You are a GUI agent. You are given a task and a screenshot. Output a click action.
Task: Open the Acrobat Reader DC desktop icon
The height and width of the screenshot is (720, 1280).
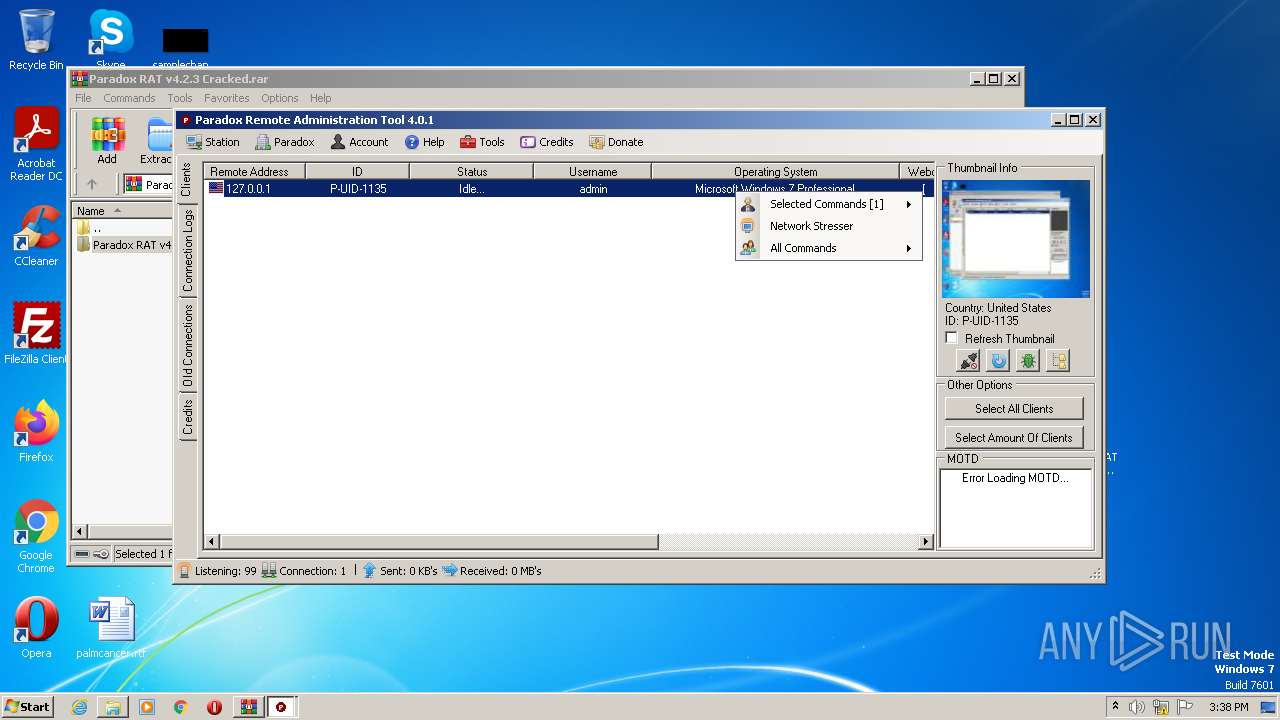(x=36, y=145)
